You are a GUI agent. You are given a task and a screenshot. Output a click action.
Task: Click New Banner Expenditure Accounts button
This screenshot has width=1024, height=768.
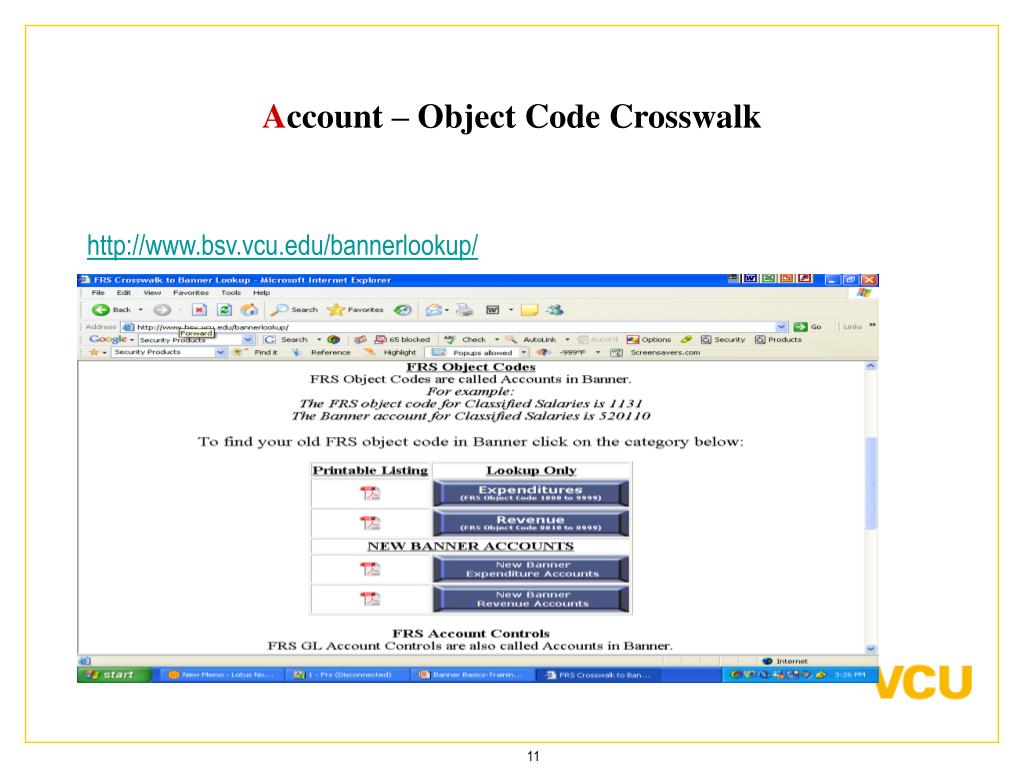[531, 569]
